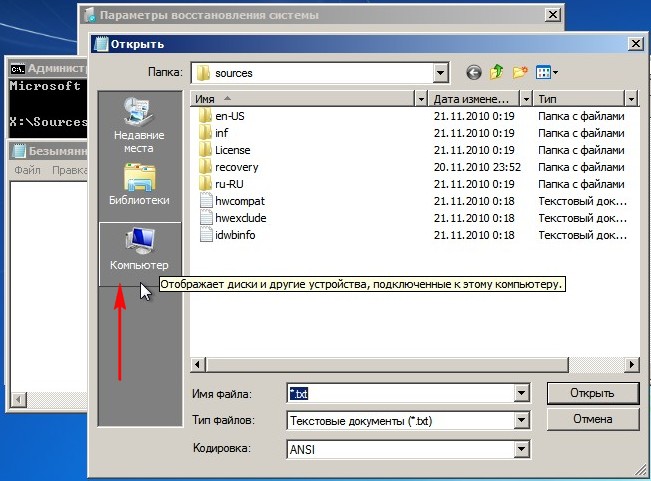Click the Имя файла input field
Viewport: 651px width, 481px height.
400,394
